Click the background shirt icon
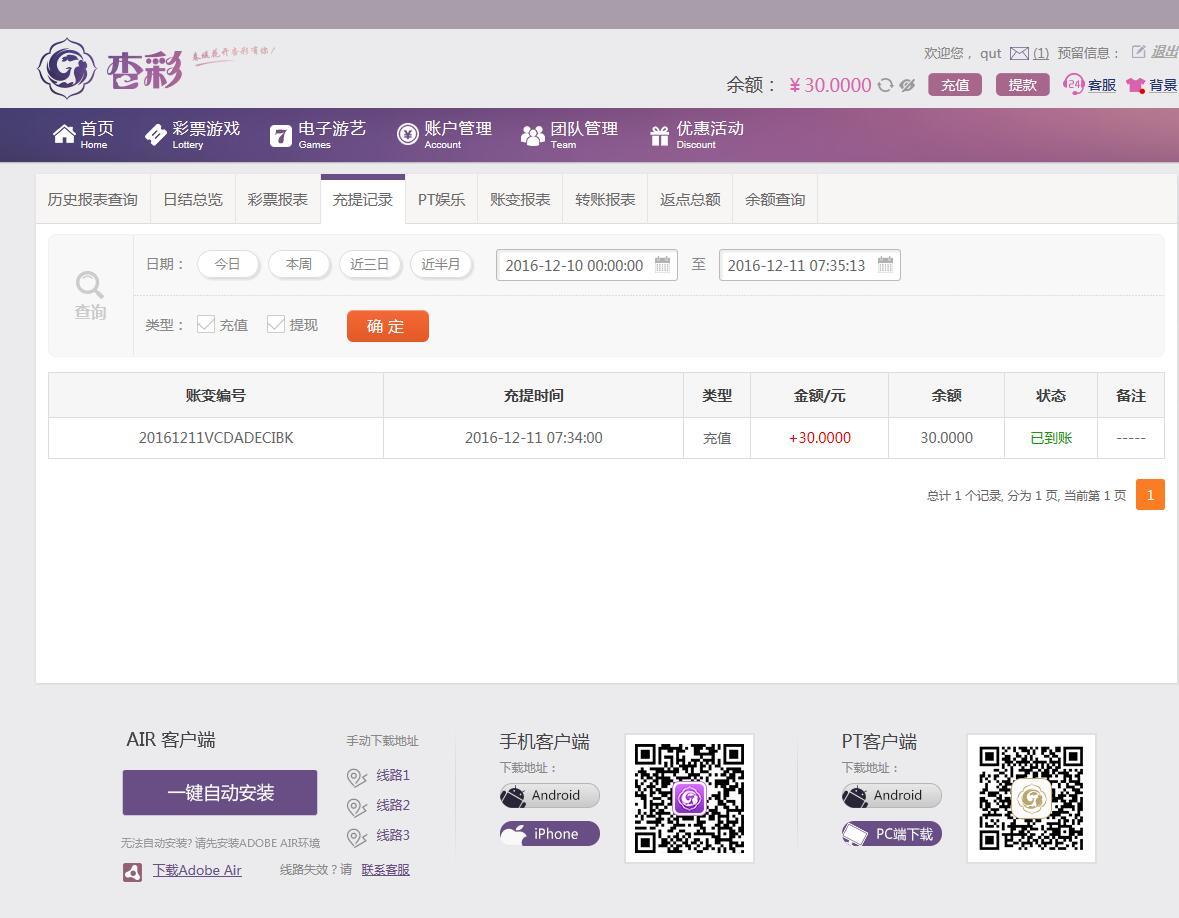This screenshot has width=1179, height=918. 1135,85
